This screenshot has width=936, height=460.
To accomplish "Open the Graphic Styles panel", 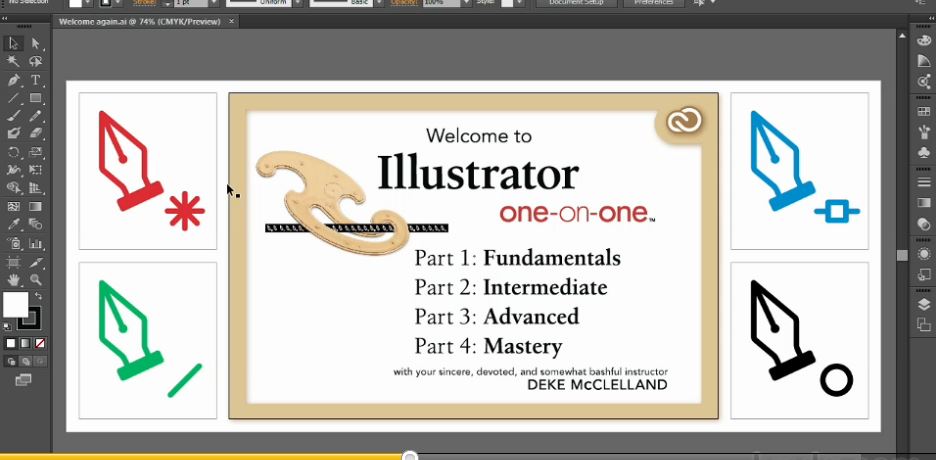I will 923,275.
